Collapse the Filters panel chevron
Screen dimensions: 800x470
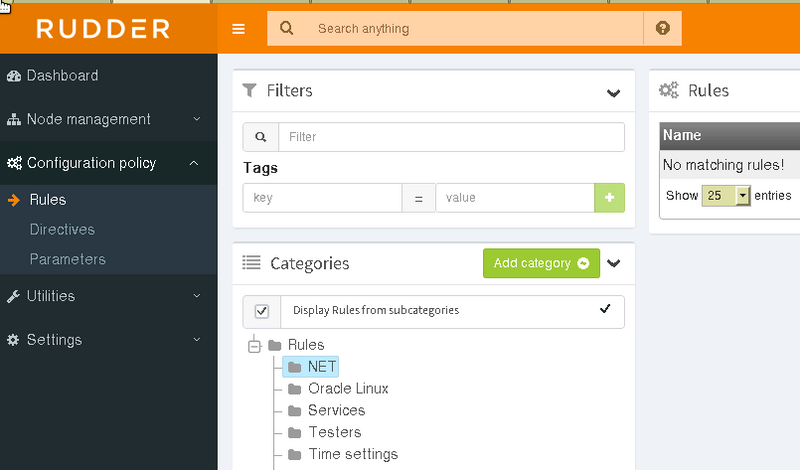[613, 93]
